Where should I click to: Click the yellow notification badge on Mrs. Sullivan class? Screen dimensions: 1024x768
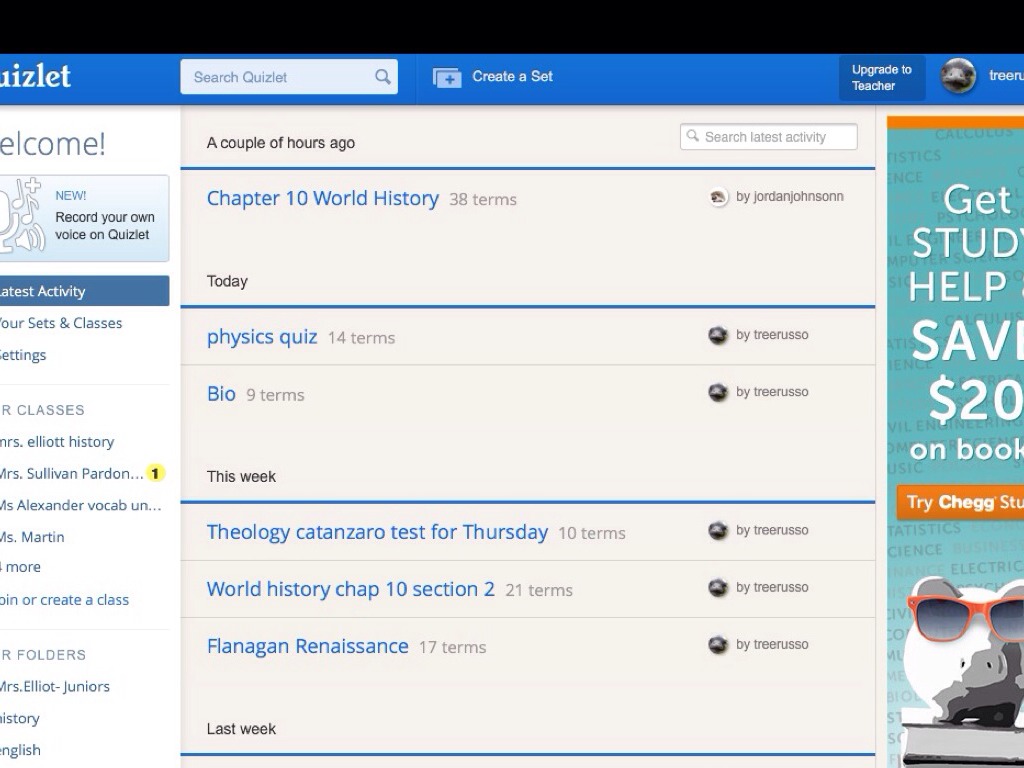[155, 473]
